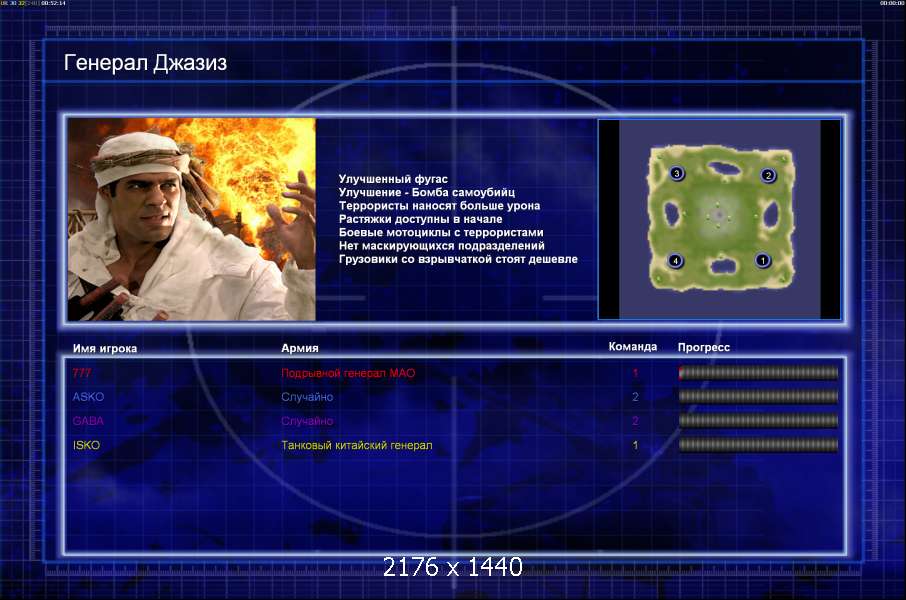Click the progress bar for player ASKO
The image size is (906, 600).
coord(758,397)
